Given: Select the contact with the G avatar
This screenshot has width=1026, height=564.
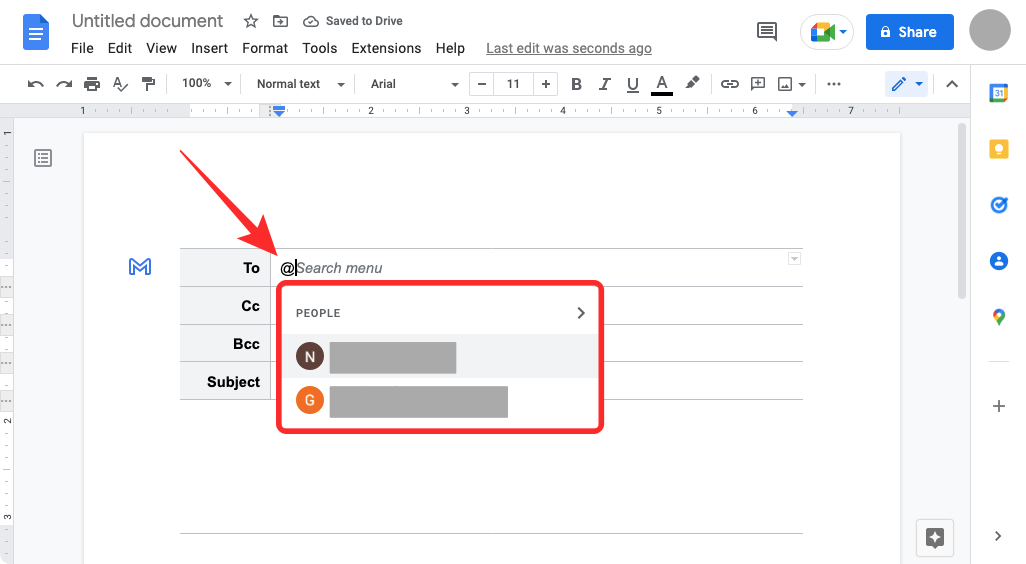Looking at the screenshot, I should [440, 400].
